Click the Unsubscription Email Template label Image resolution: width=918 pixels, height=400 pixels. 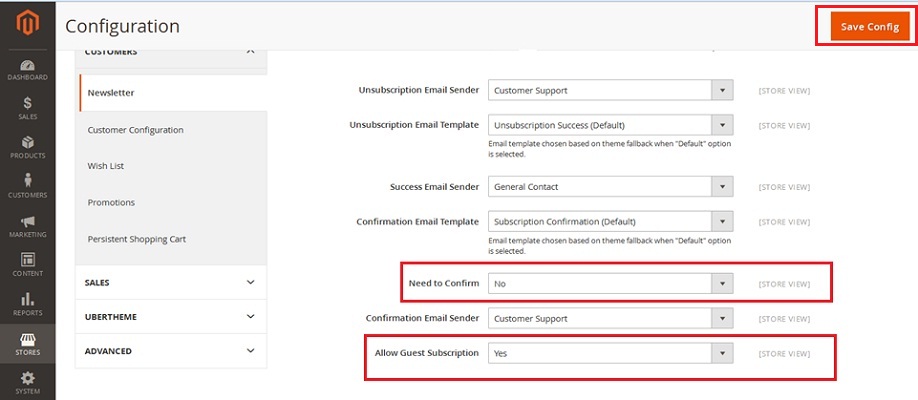click(x=414, y=125)
